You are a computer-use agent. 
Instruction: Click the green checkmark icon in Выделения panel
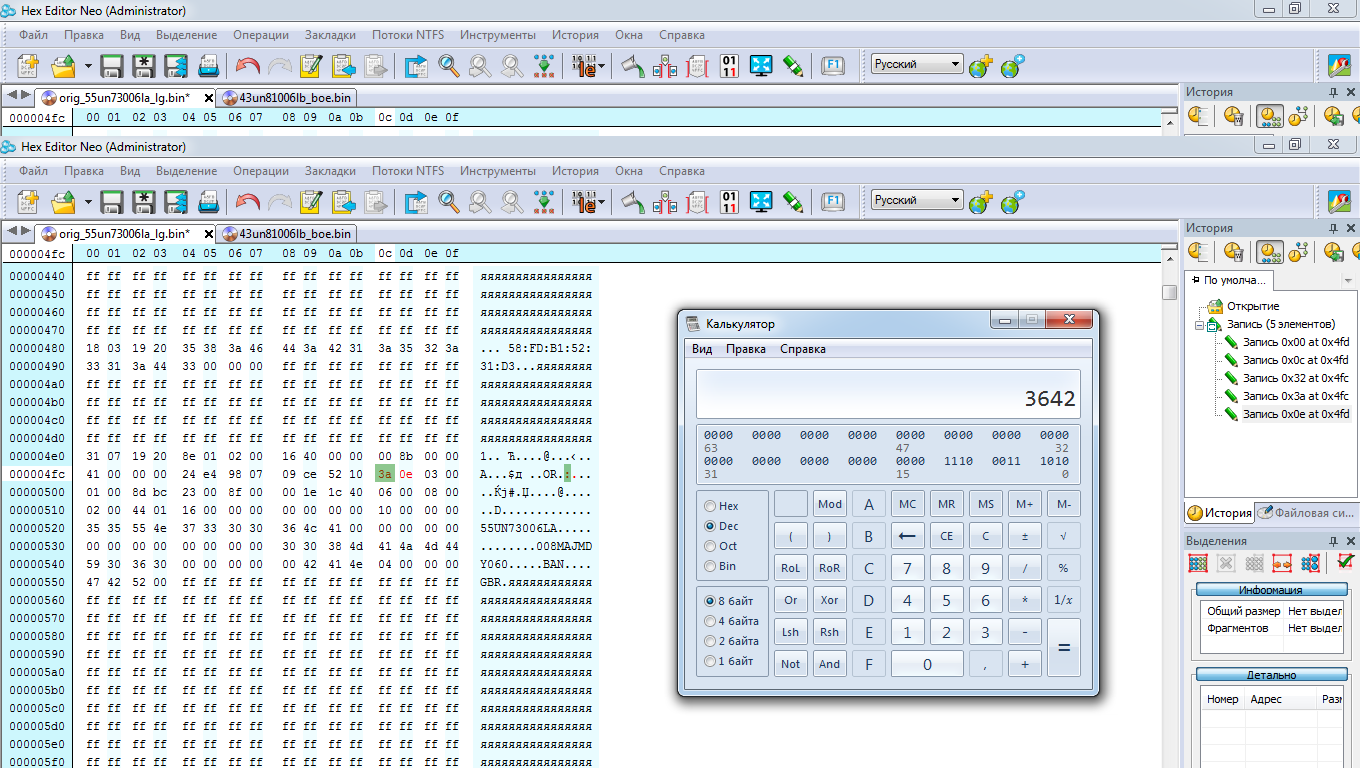1345,562
